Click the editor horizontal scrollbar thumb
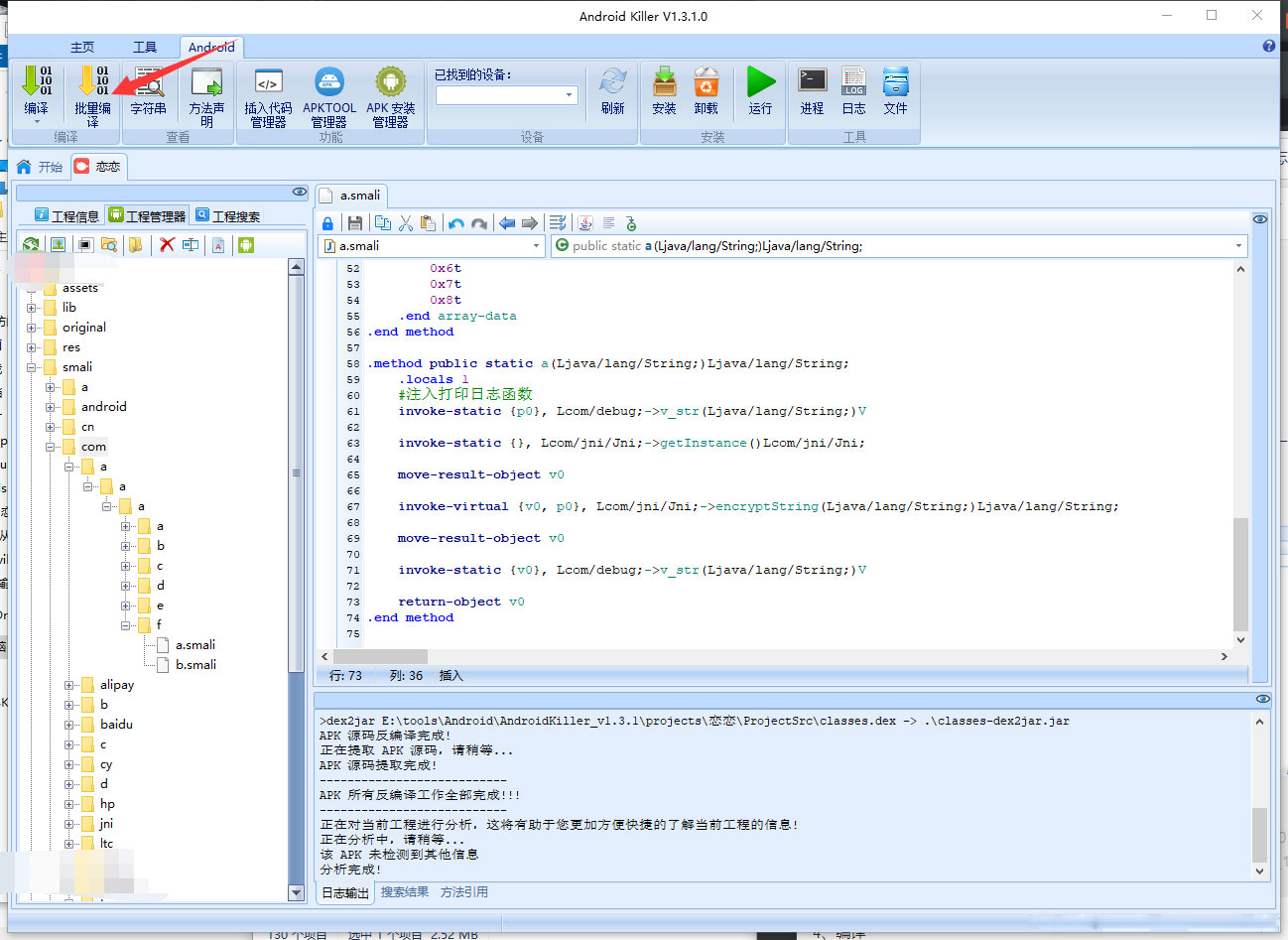Viewport: 1288px width, 940px height. pos(380,656)
